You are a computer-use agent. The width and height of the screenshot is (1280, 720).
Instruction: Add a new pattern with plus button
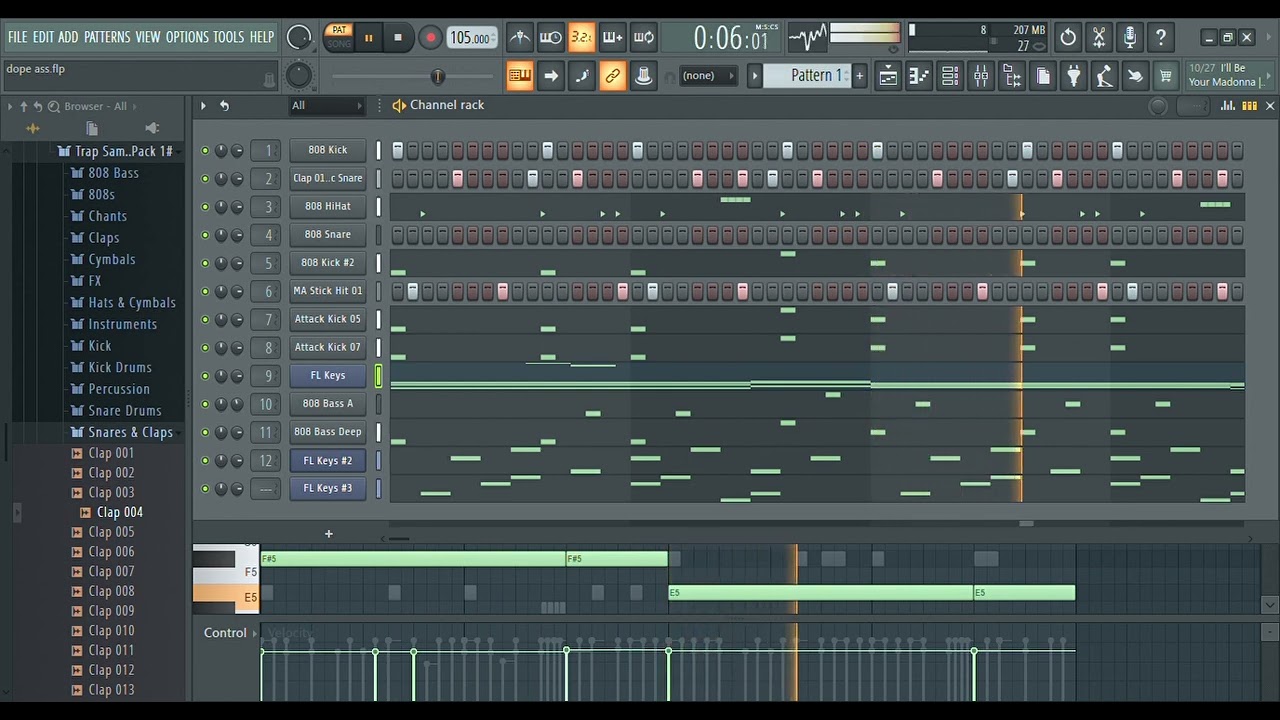[859, 75]
